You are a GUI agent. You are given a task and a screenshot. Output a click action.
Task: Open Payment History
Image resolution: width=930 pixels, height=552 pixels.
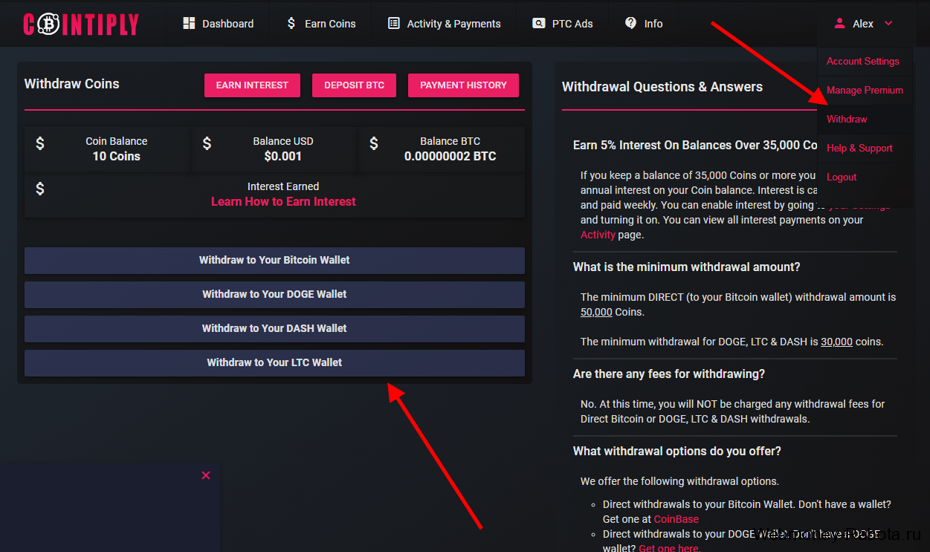point(463,85)
